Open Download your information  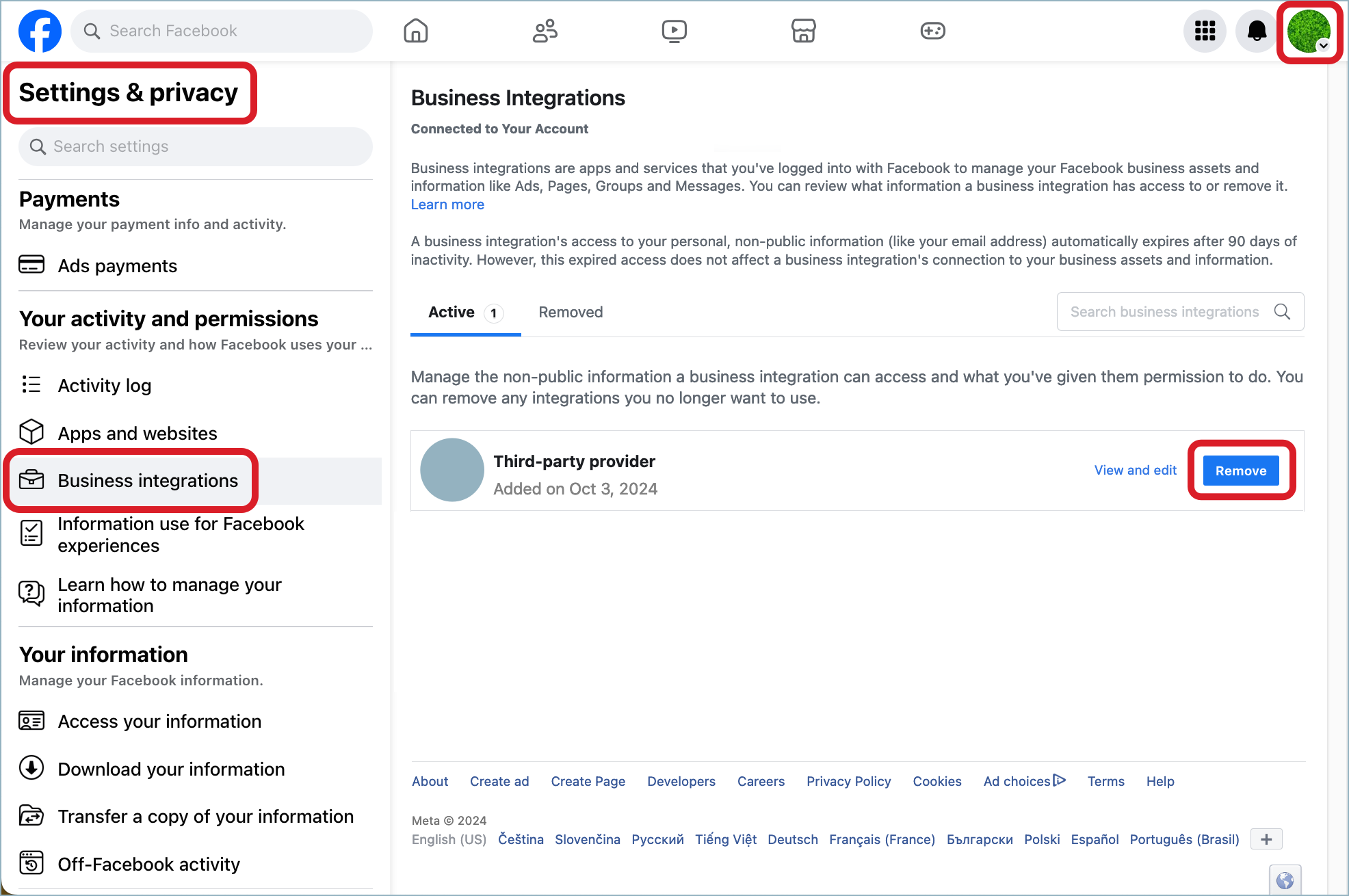(x=171, y=769)
